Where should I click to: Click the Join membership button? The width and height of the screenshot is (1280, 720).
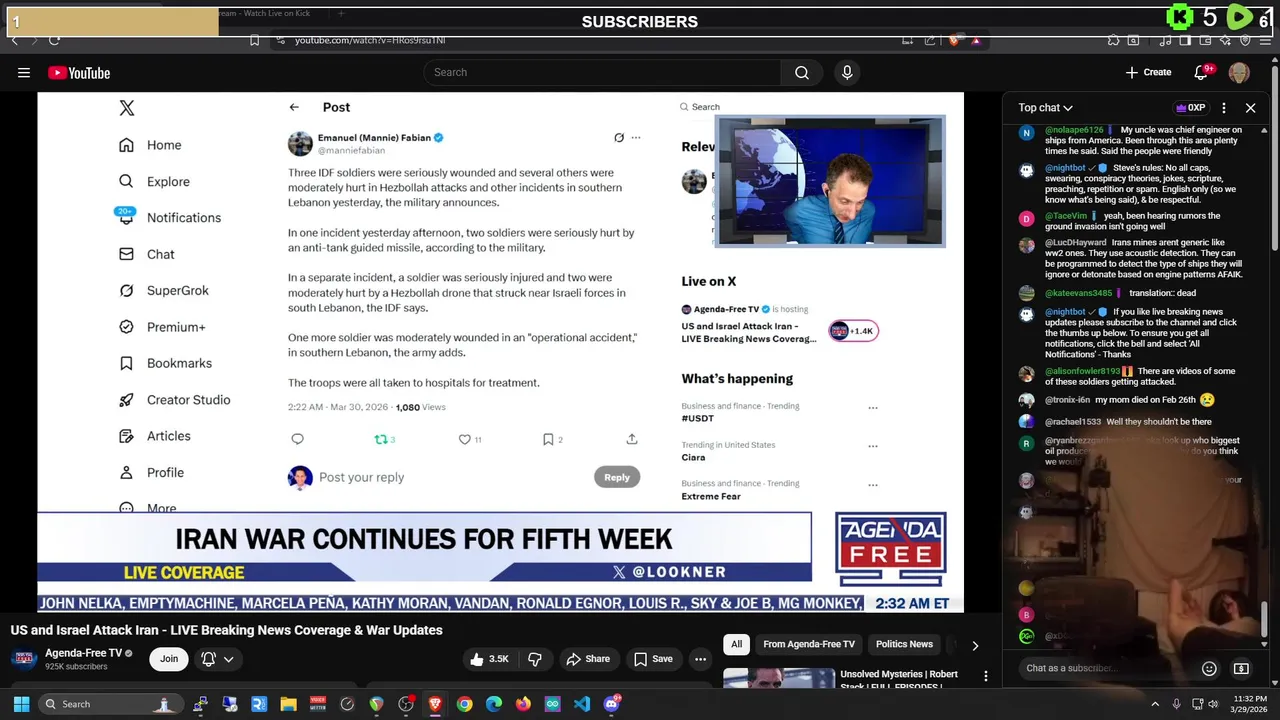click(169, 658)
